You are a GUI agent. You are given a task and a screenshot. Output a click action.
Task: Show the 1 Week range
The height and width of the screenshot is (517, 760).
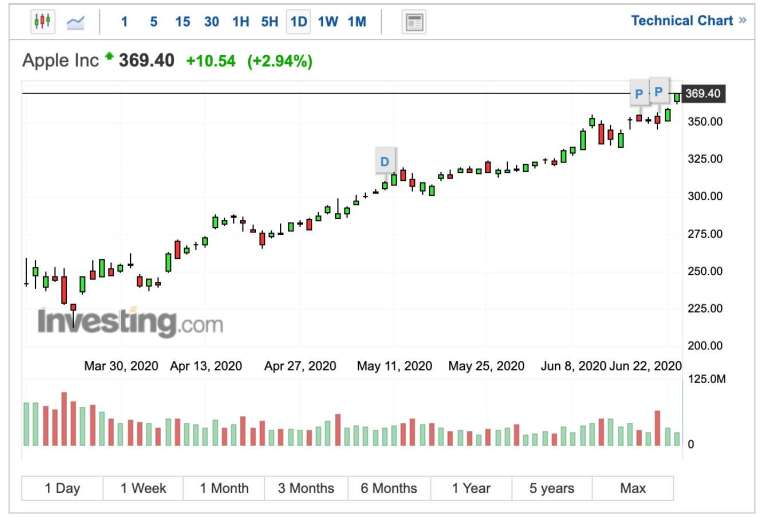pos(143,488)
